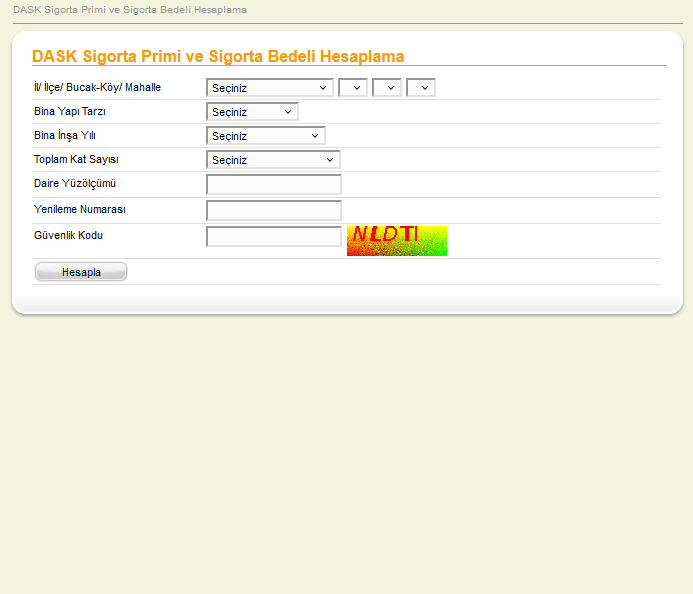The height and width of the screenshot is (594, 693).
Task: Click the Güvenlik Kodu input field
Action: (273, 236)
